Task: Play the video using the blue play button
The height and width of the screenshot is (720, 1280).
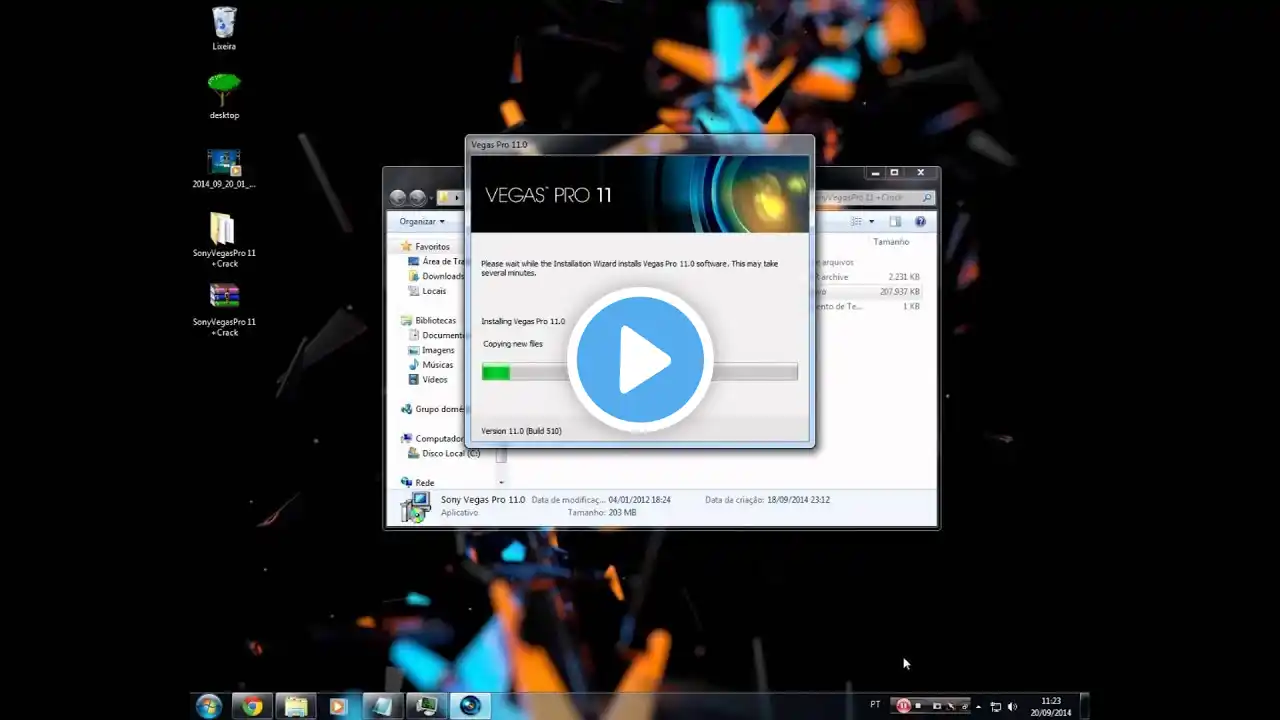Action: (640, 360)
